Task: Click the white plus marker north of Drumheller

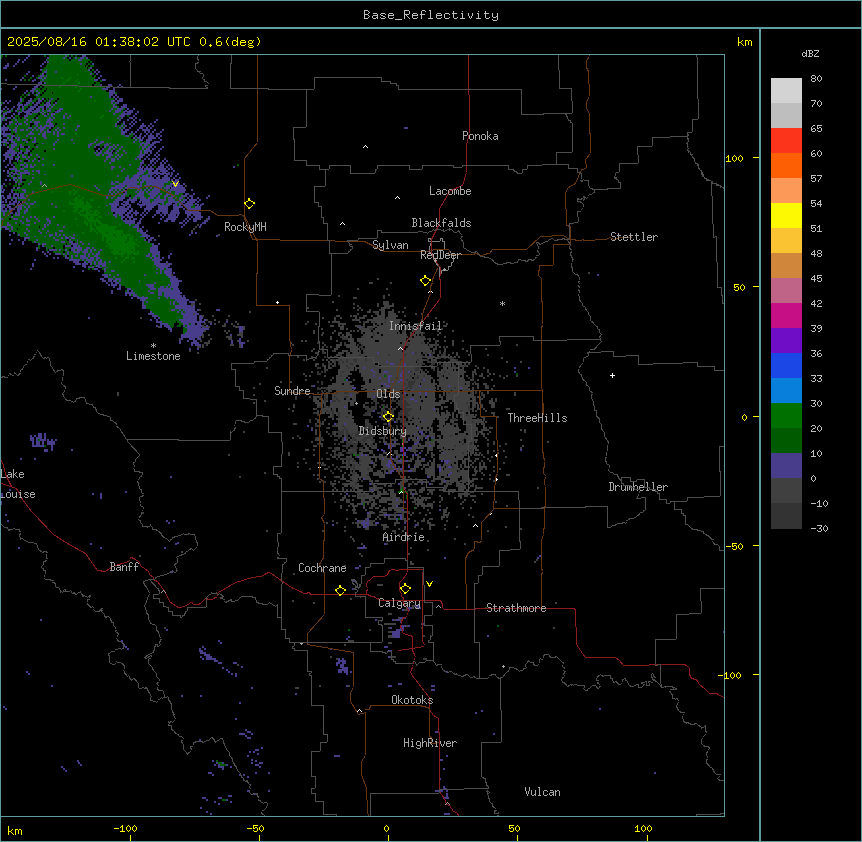Action: (612, 375)
